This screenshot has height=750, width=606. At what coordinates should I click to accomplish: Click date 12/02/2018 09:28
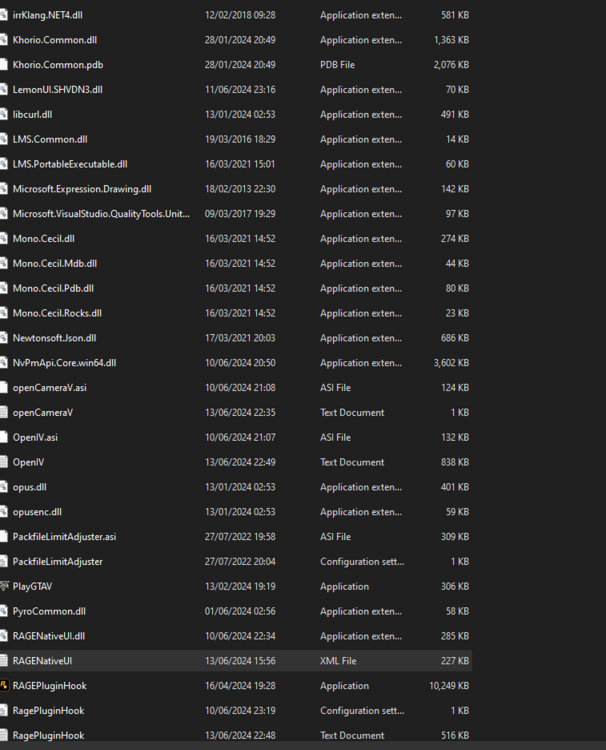tap(240, 15)
